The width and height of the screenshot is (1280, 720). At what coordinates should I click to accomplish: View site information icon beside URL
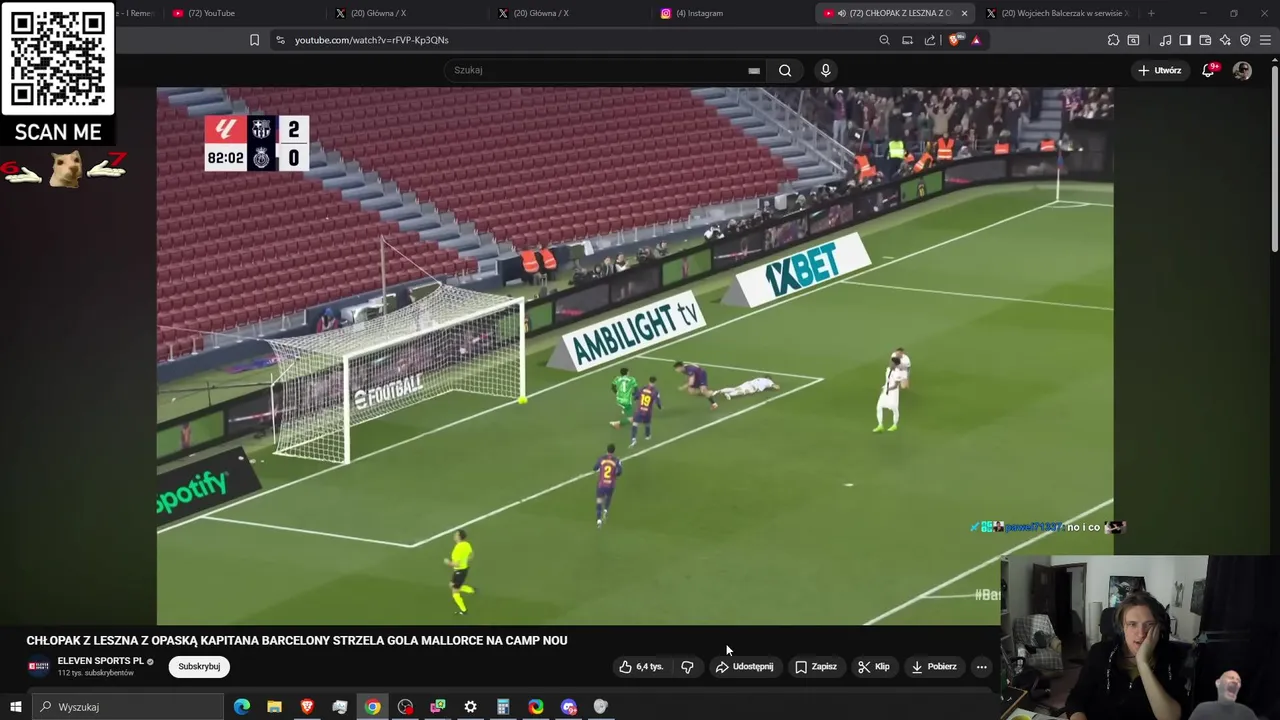280,40
